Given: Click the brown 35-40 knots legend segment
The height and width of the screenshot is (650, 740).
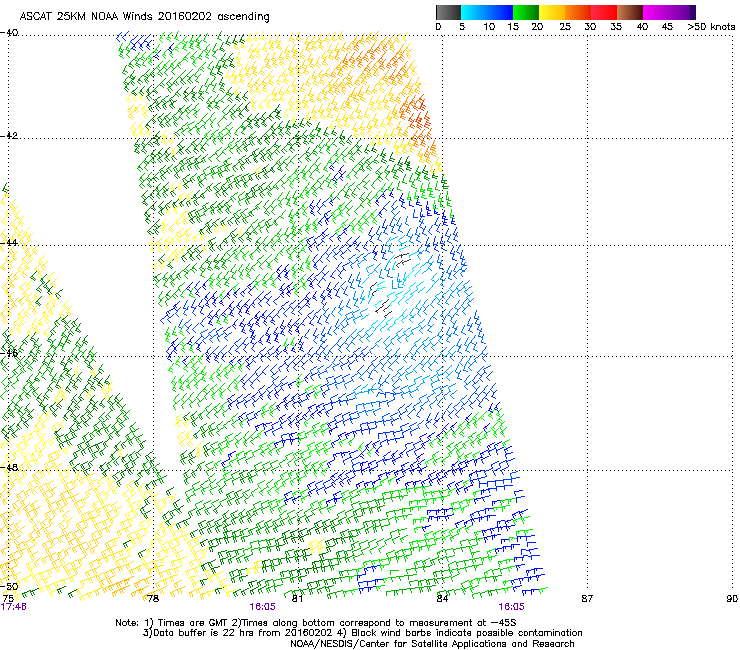Looking at the screenshot, I should (630, 12).
